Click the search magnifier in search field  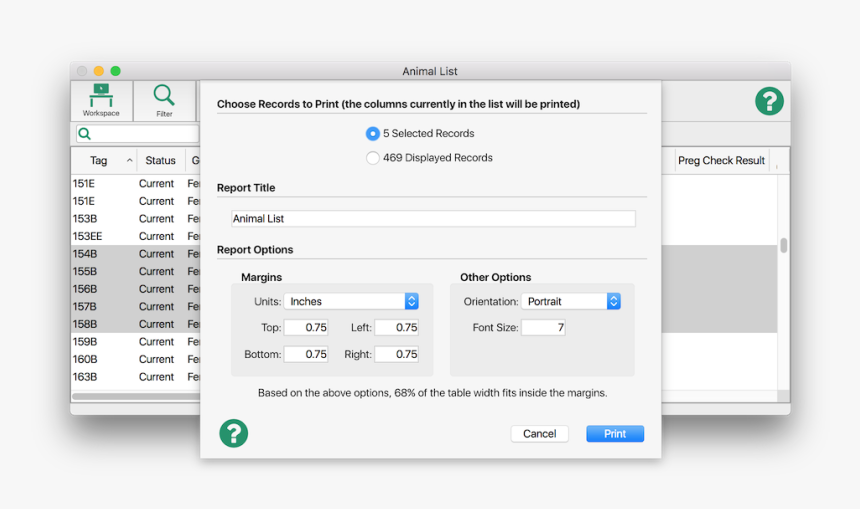[x=85, y=133]
